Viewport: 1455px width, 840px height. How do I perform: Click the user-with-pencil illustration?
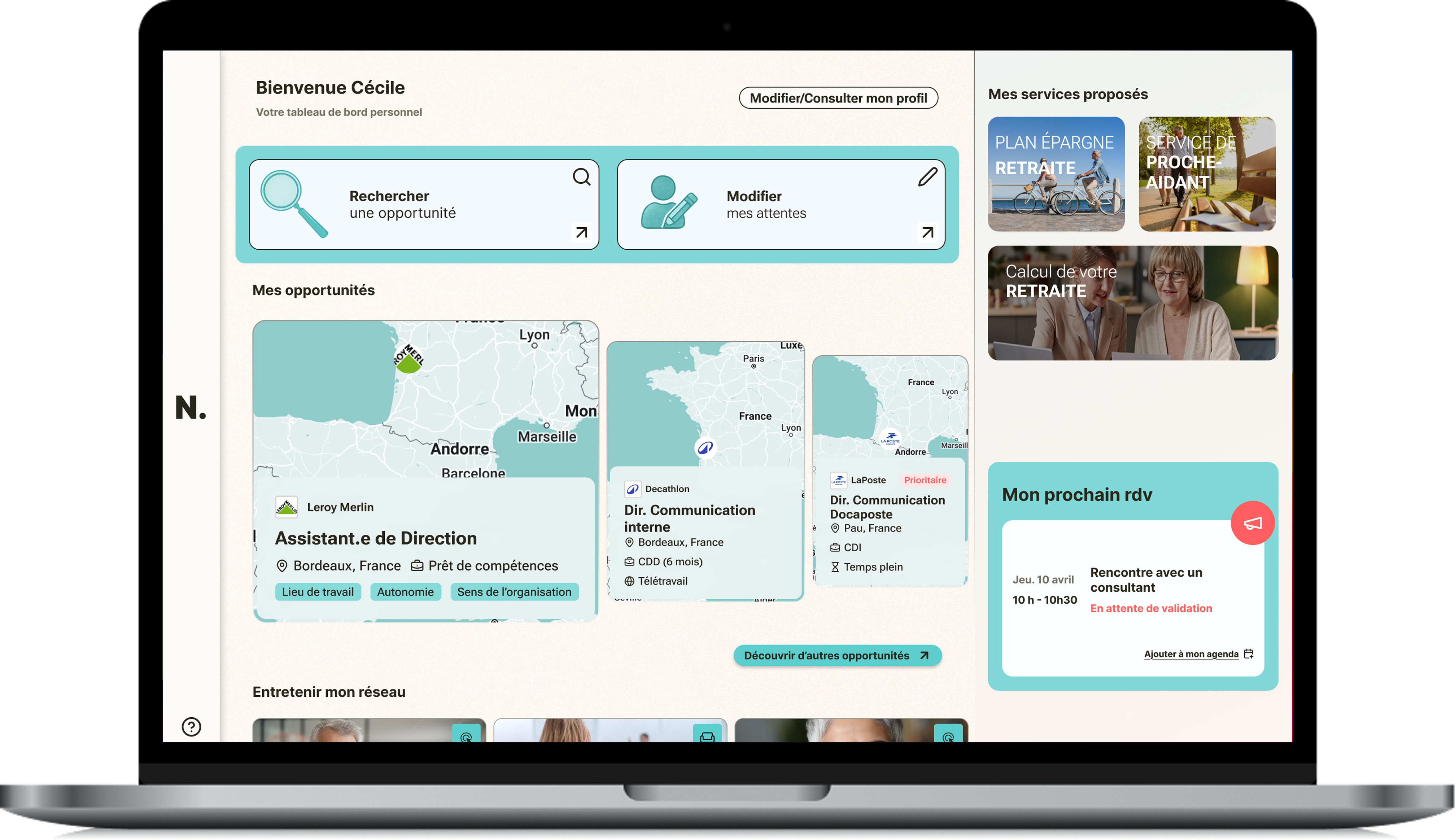pyautogui.click(x=669, y=202)
